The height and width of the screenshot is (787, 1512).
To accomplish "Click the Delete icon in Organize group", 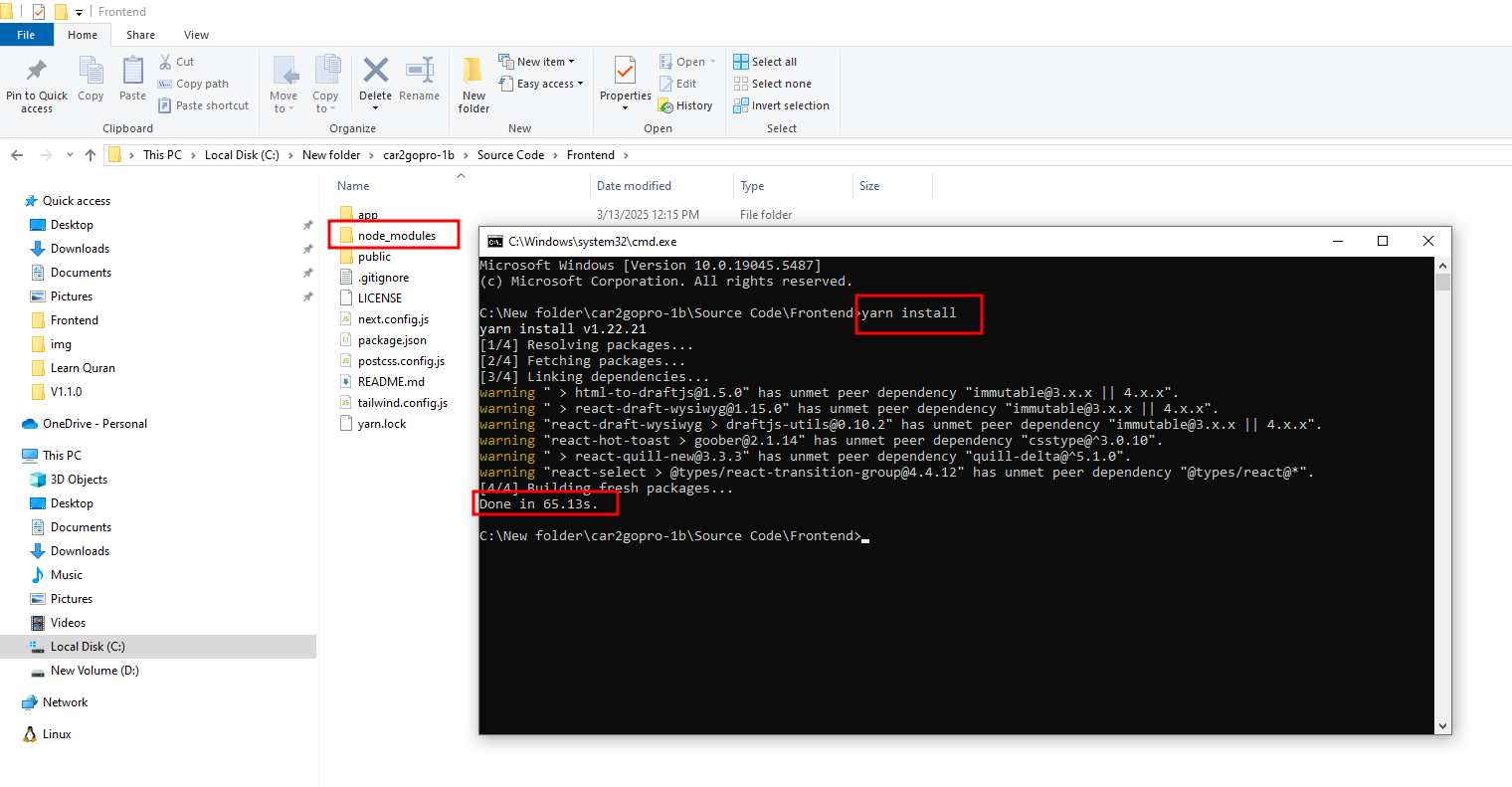I will pos(376,71).
